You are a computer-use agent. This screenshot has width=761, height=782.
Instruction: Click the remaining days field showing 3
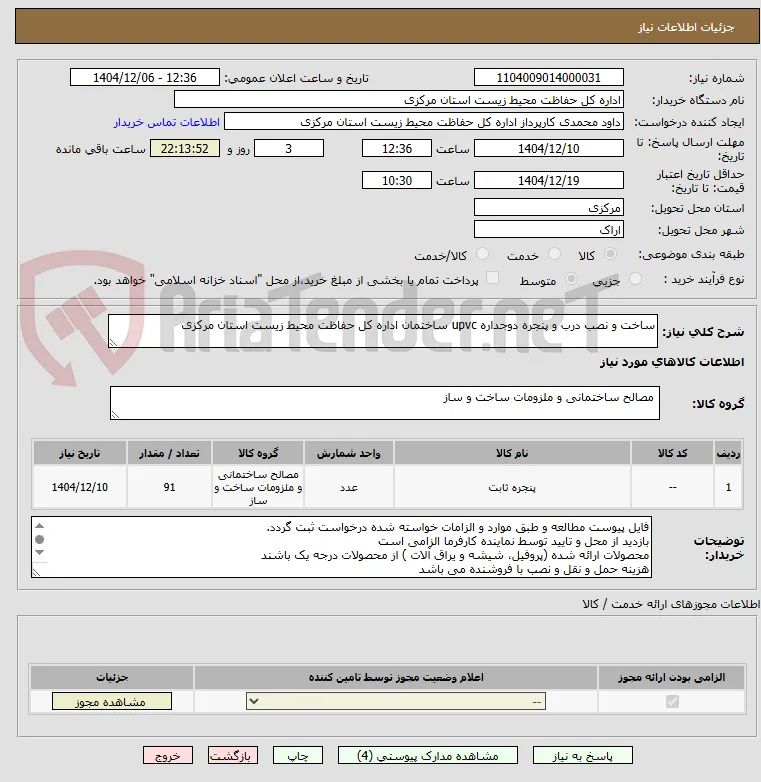[289, 149]
